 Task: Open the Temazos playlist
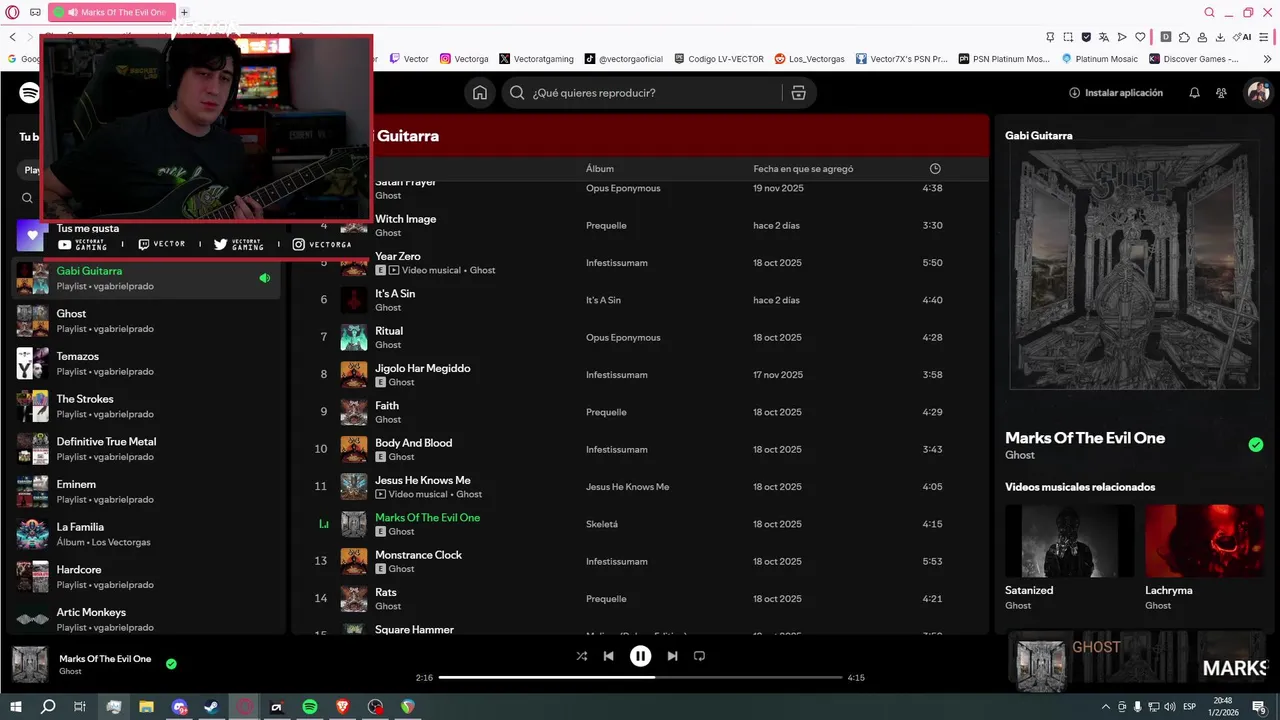click(x=146, y=364)
